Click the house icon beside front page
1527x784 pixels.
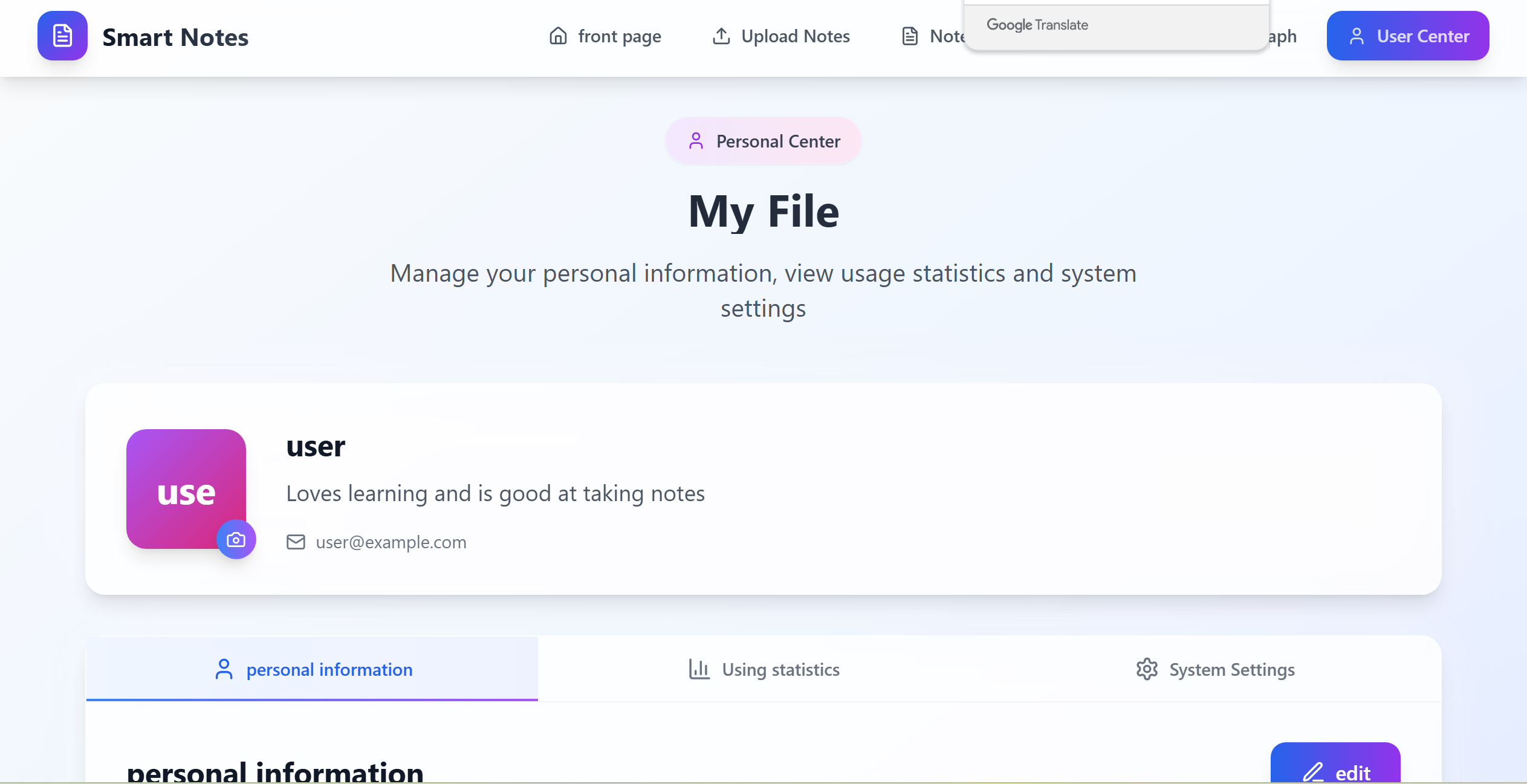tap(558, 36)
